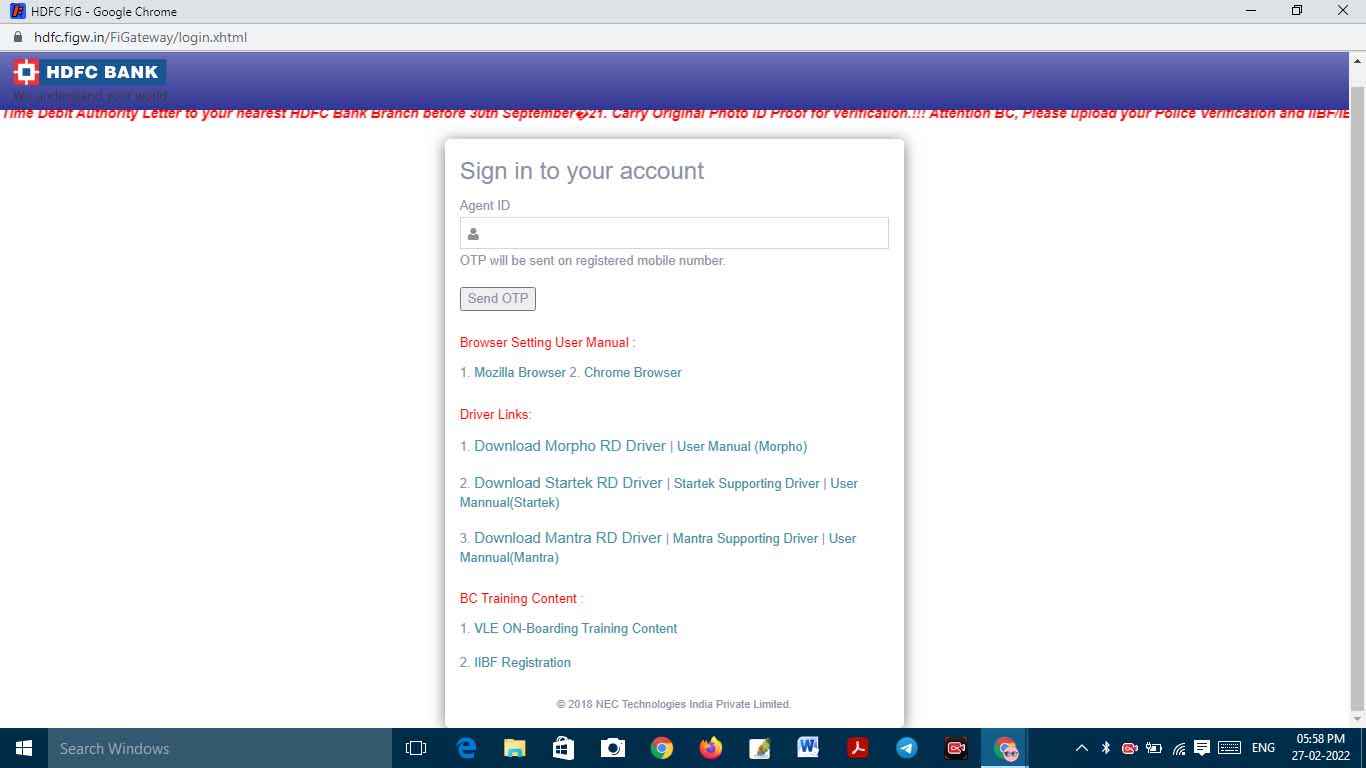The height and width of the screenshot is (768, 1366).
Task: Launch Firefox from the taskbar
Action: coord(710,748)
